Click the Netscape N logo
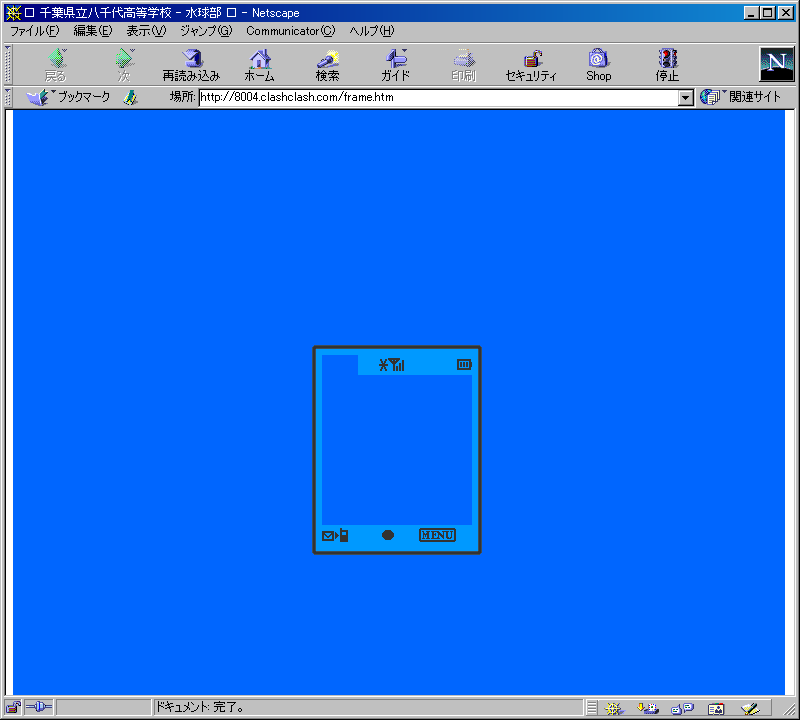The height and width of the screenshot is (720, 800). (777, 64)
